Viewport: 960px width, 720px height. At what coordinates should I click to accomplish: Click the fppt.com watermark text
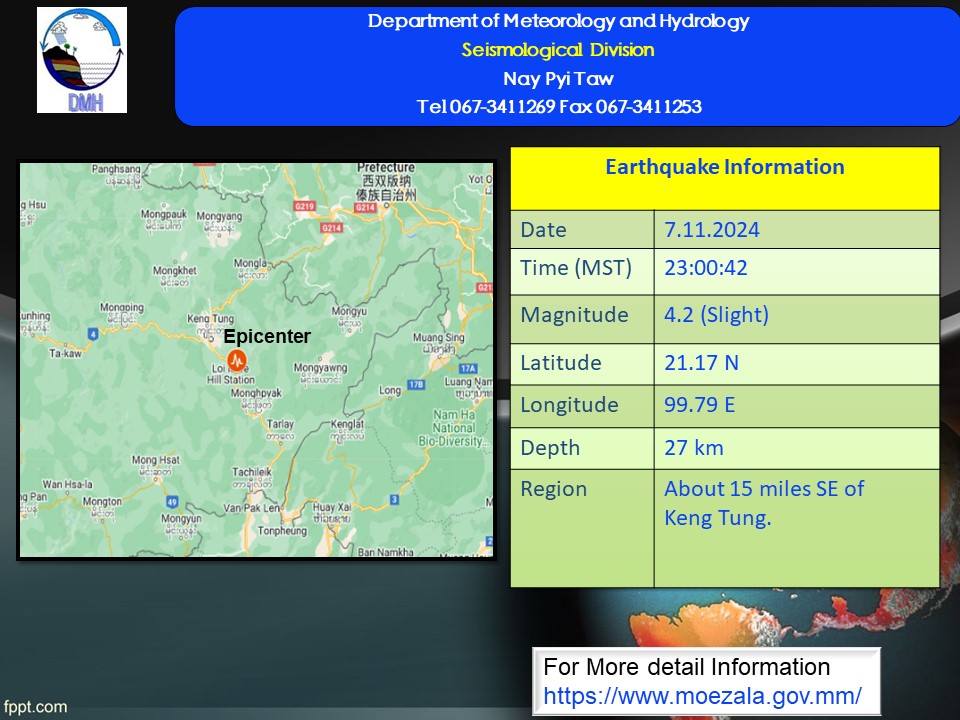coord(36,707)
